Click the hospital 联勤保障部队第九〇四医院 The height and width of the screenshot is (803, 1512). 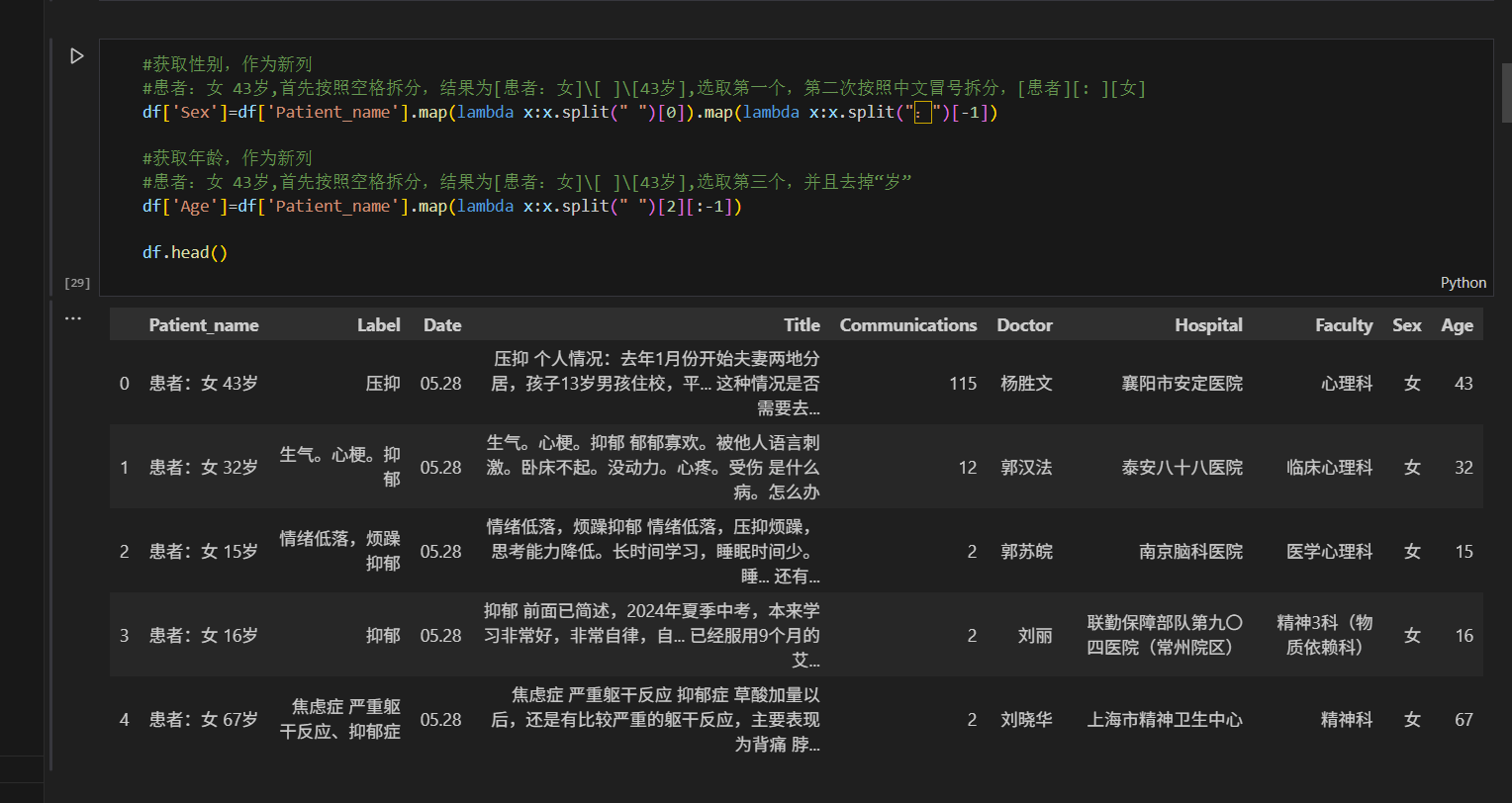click(1165, 635)
